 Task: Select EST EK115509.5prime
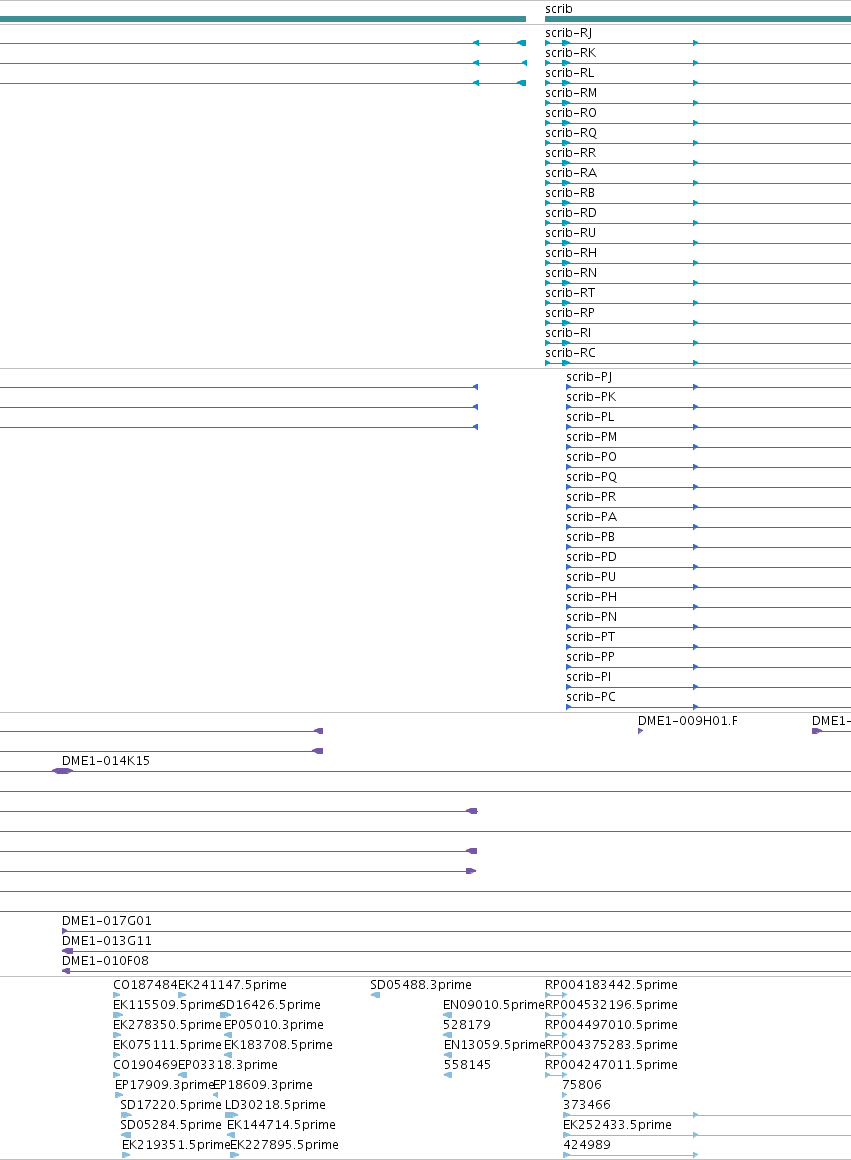(166, 1005)
